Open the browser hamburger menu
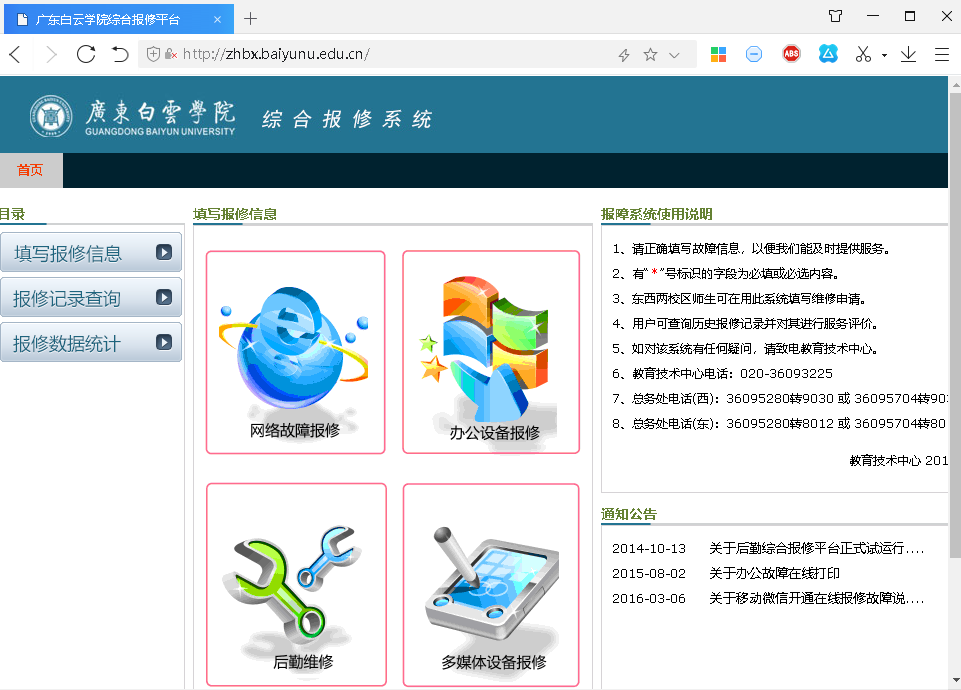The height and width of the screenshot is (690, 961). (x=941, y=54)
